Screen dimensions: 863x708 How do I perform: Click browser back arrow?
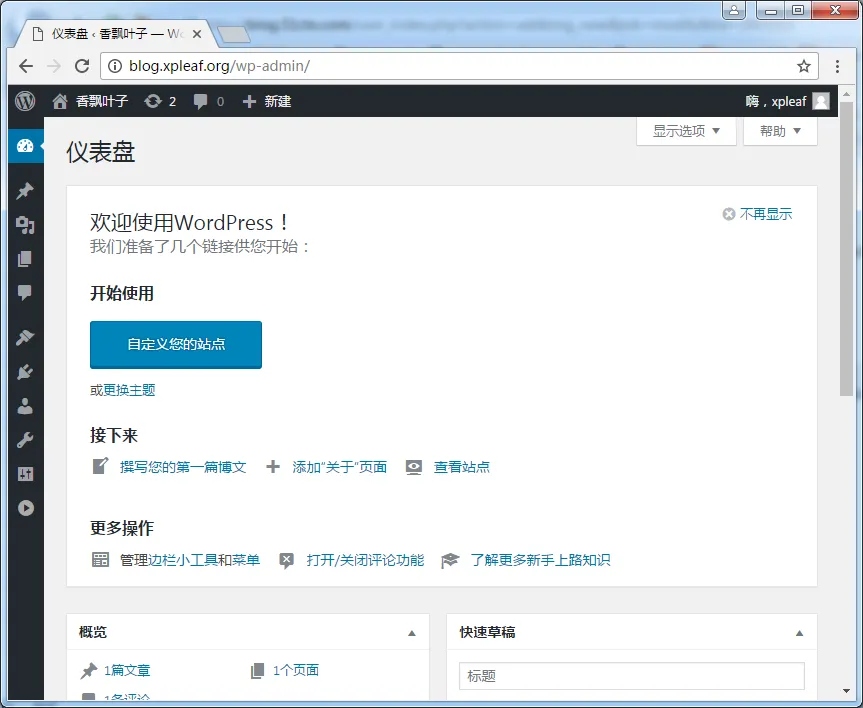coord(26,66)
